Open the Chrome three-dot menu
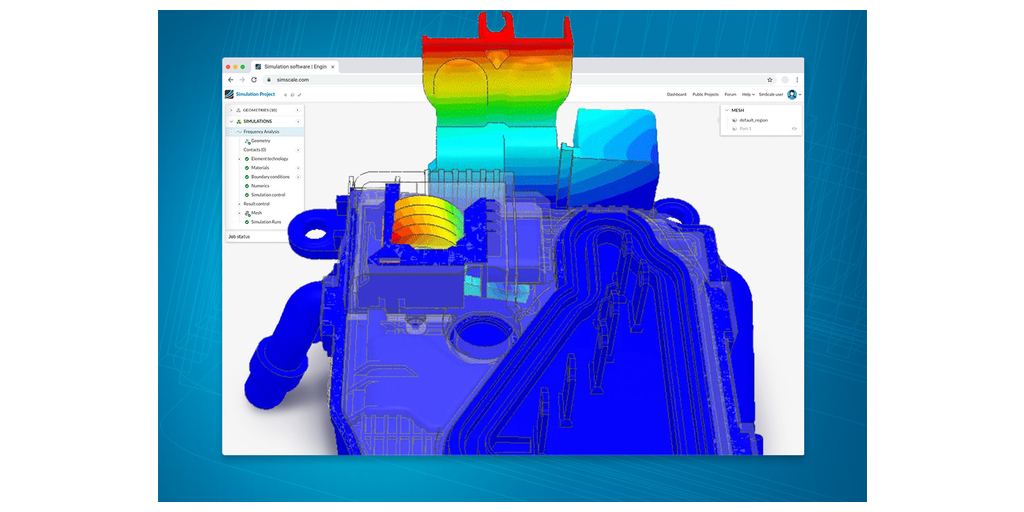The height and width of the screenshot is (512, 1024). click(x=797, y=80)
